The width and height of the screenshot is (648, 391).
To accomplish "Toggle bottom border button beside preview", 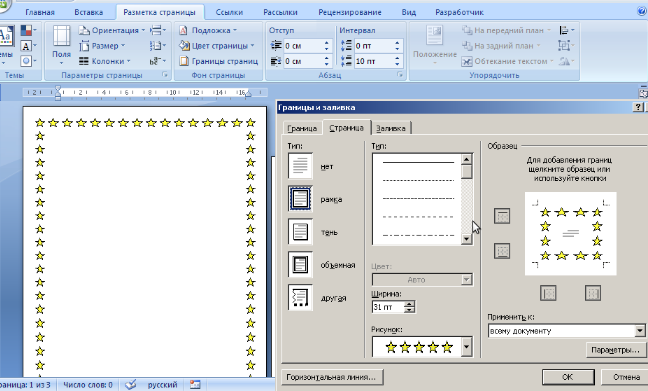I will pos(502,251).
